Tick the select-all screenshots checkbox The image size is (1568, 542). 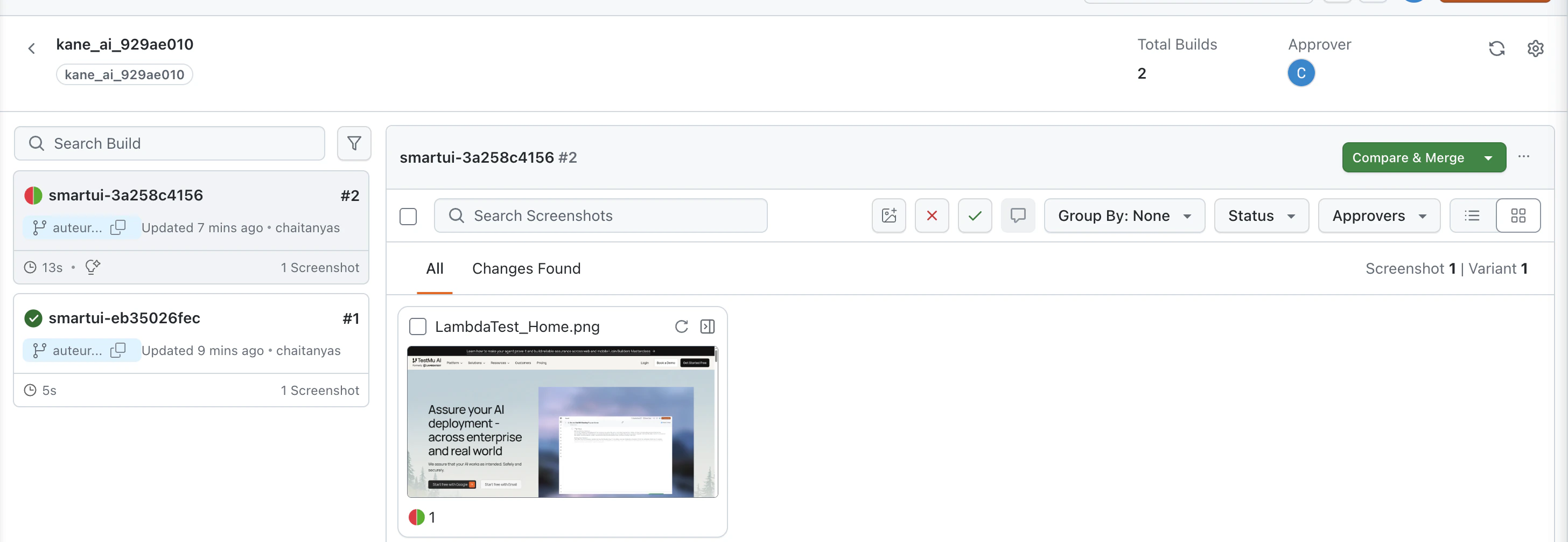(408, 216)
